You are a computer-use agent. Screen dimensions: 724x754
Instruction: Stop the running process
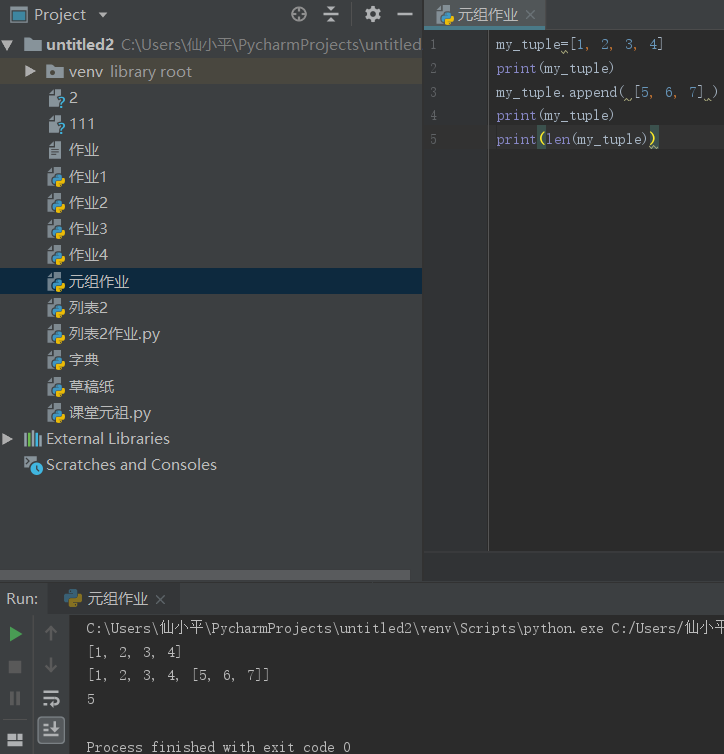tap(15, 666)
